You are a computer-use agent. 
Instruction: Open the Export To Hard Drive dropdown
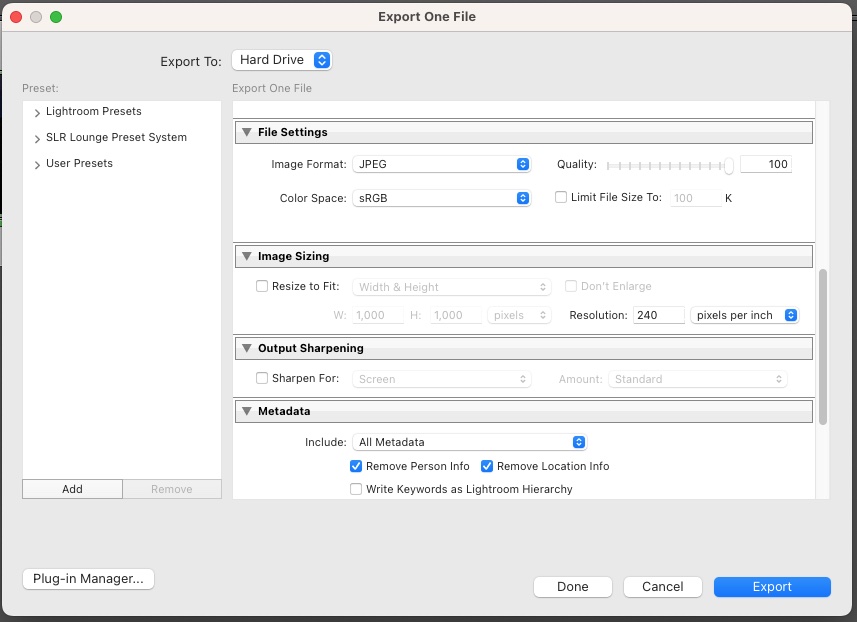click(281, 60)
